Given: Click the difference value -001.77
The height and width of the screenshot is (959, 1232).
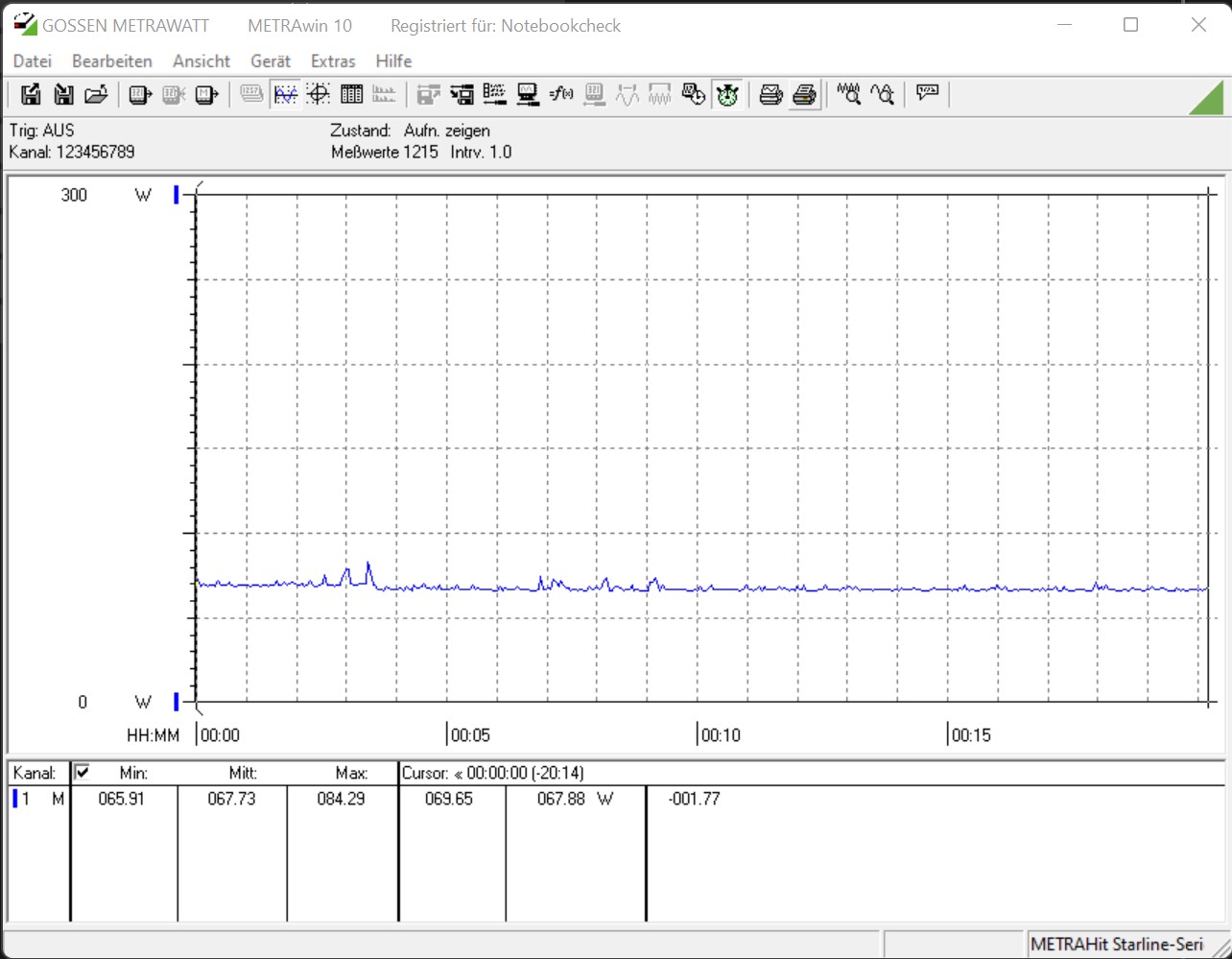Looking at the screenshot, I should pos(694,799).
